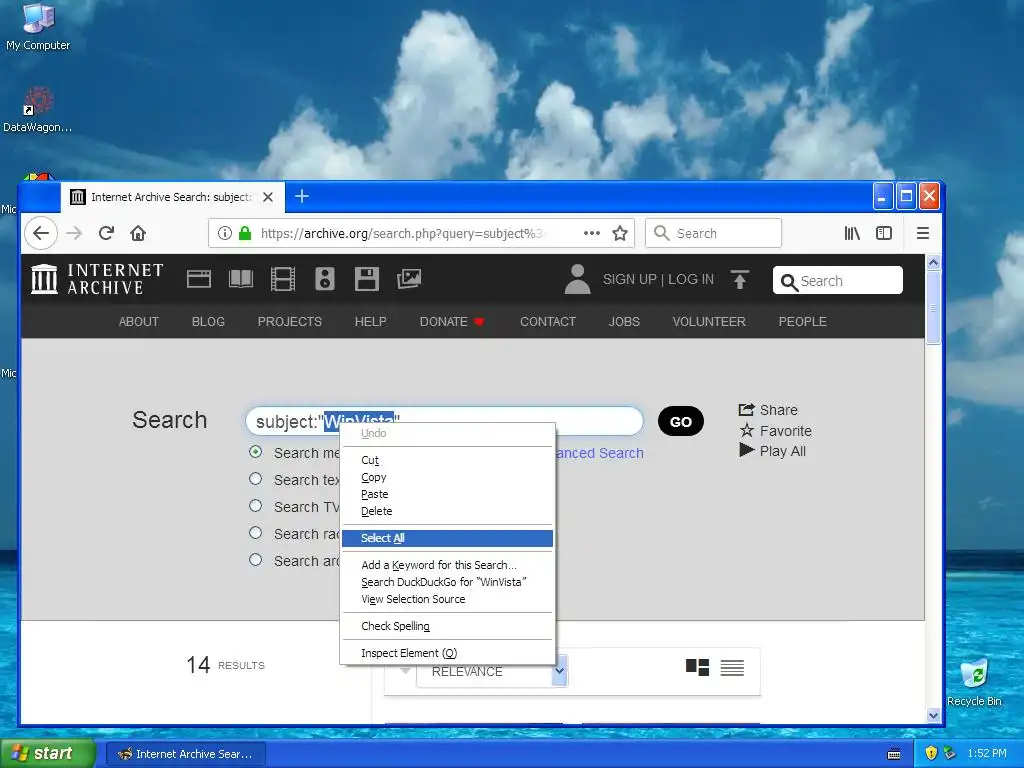Open the VOLUNTEER nav link
The image size is (1024, 768).
tap(709, 321)
